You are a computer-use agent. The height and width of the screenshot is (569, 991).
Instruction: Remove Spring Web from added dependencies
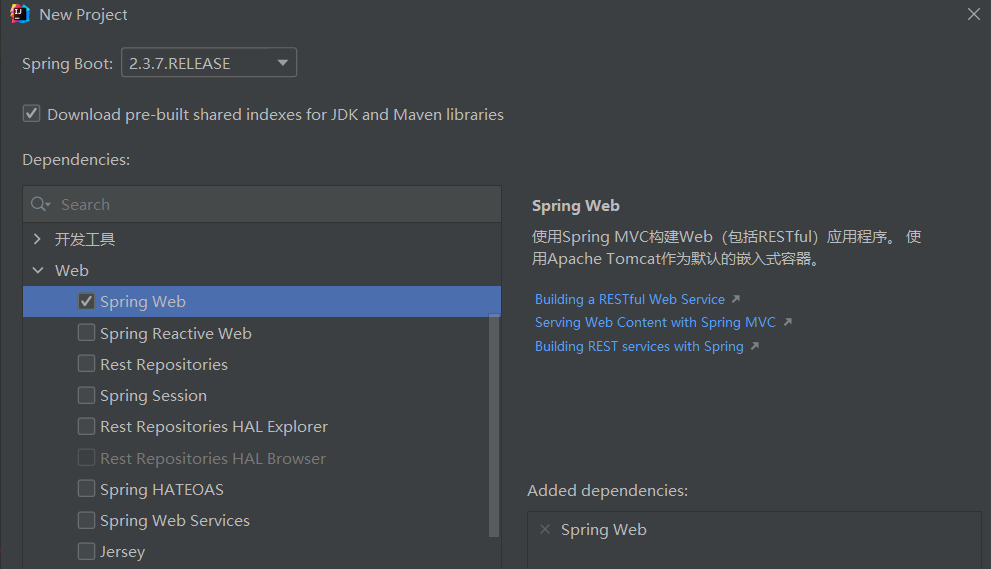545,529
